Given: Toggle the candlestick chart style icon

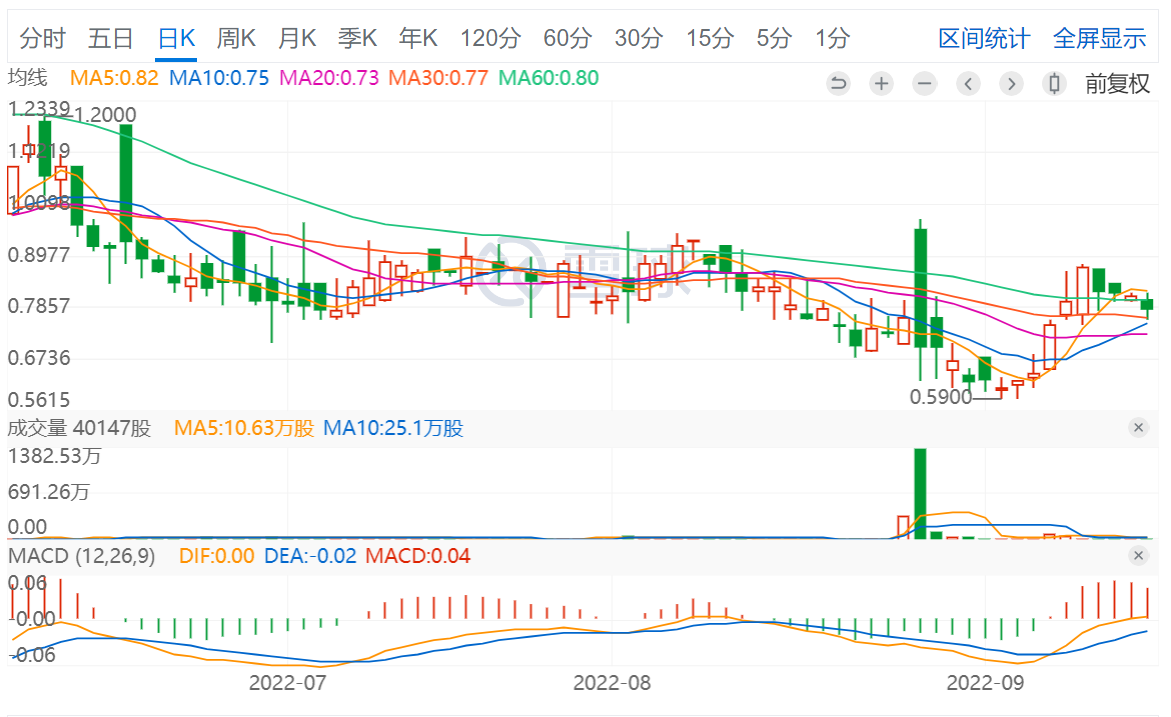Looking at the screenshot, I should tap(1053, 84).
